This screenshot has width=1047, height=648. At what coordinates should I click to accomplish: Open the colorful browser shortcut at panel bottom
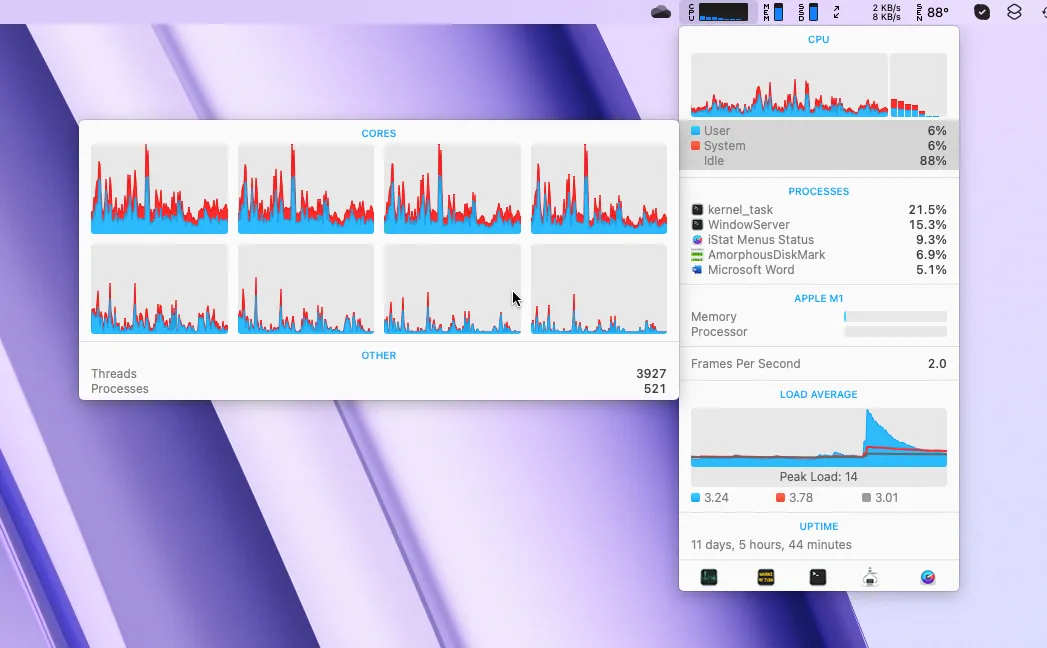click(926, 576)
